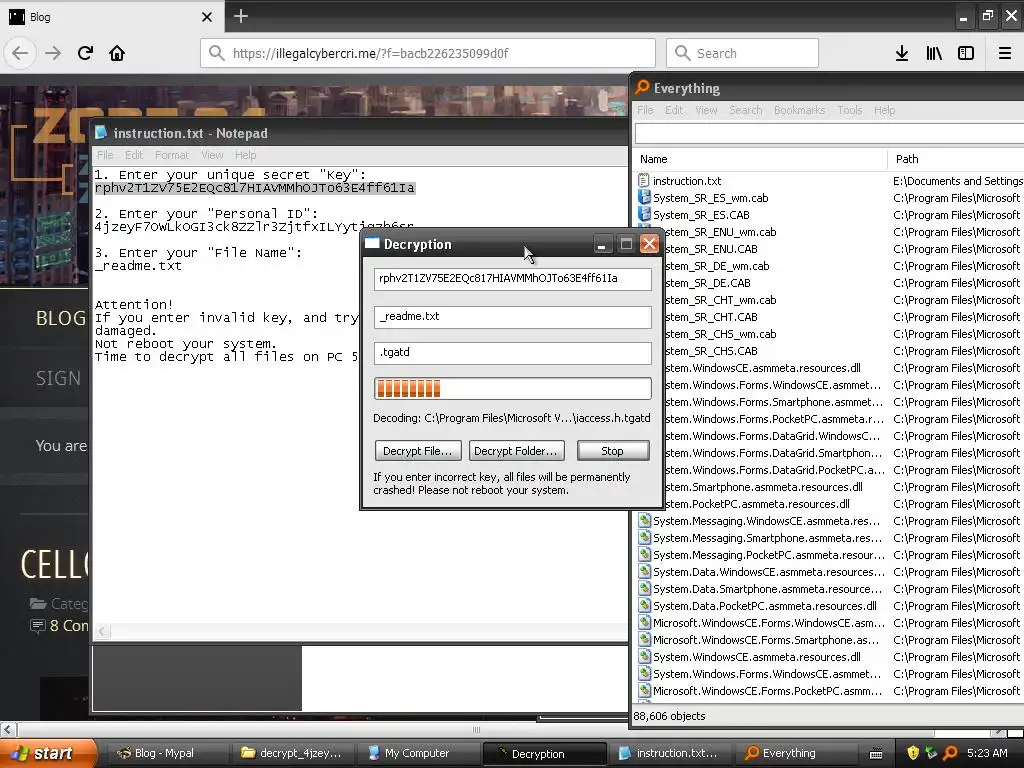Sort Everything results by Path column
1024x768 pixels.
[956, 159]
